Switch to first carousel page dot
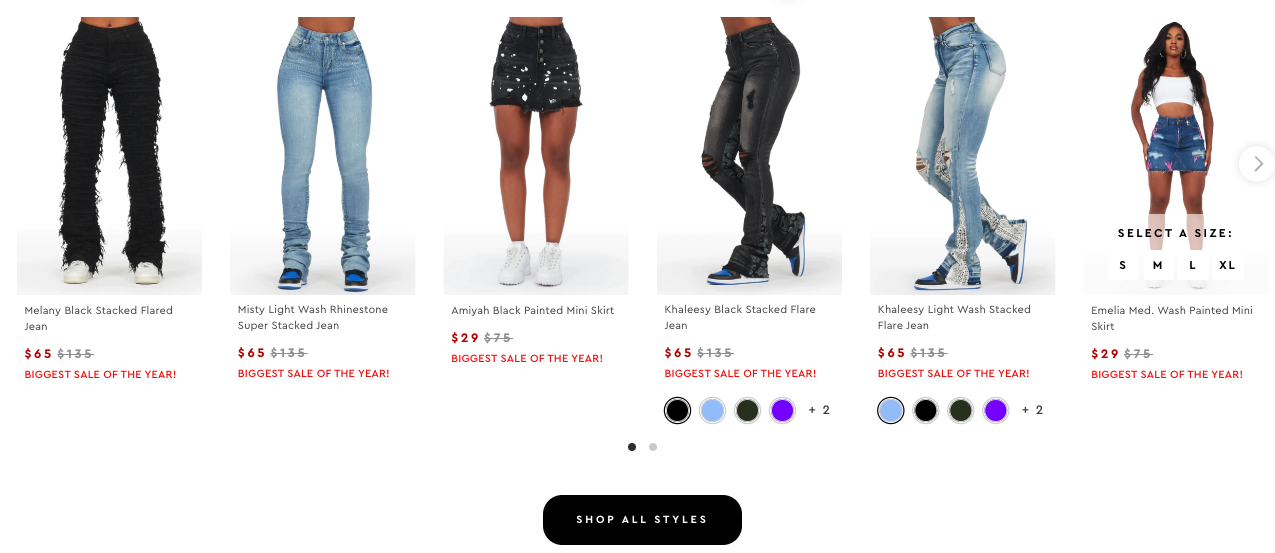Screen dimensions: 1275x553 tap(632, 447)
